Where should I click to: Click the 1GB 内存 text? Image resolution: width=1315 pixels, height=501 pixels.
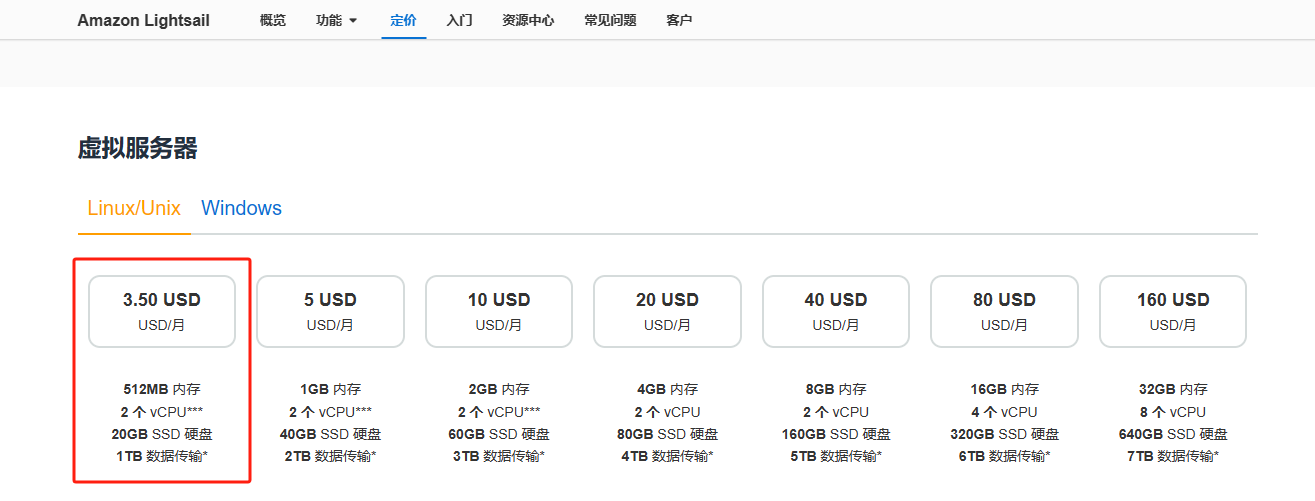(x=330, y=389)
